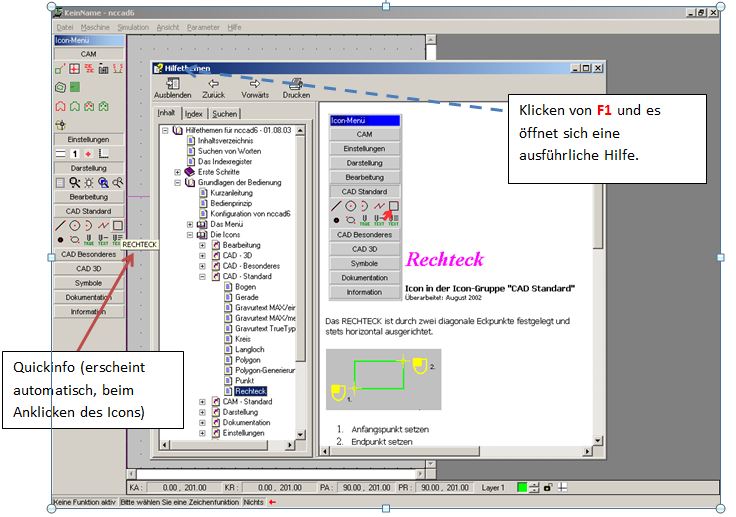The height and width of the screenshot is (517, 736).
Task: Click the lock icon in status bar
Action: [x=547, y=487]
